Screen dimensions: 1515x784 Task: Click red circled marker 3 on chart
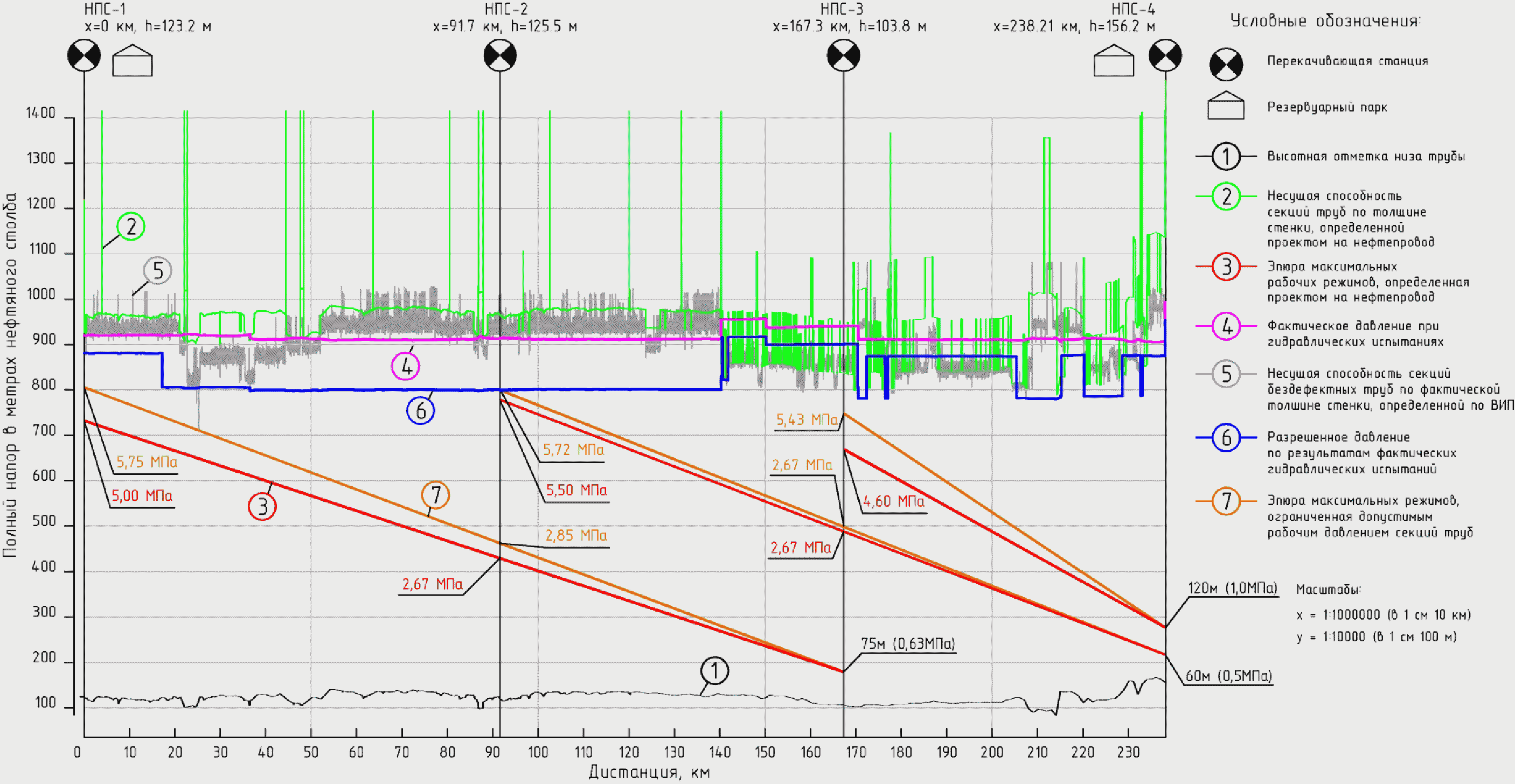(262, 506)
